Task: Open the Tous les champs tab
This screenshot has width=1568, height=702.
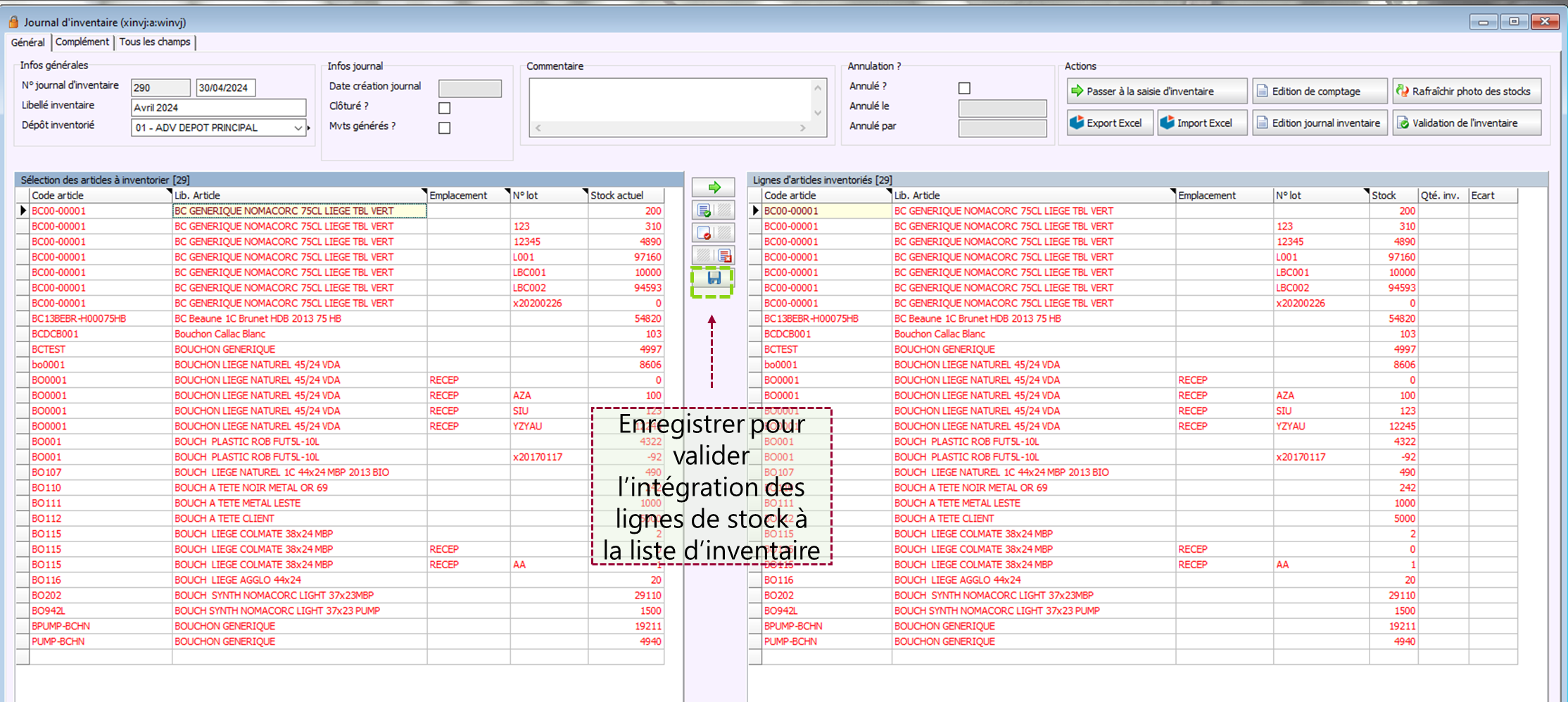Action: point(155,42)
